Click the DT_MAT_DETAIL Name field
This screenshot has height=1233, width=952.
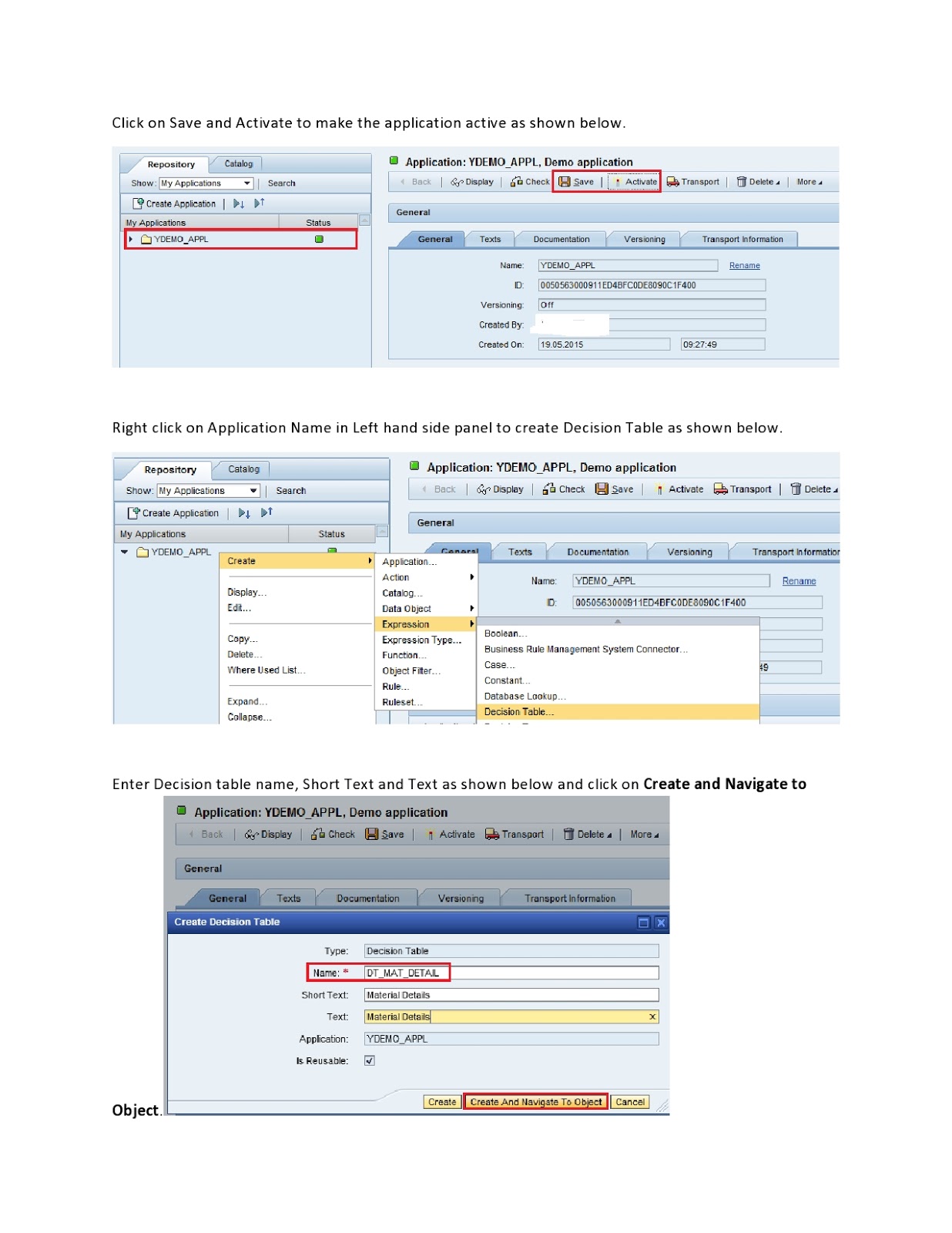(x=511, y=973)
